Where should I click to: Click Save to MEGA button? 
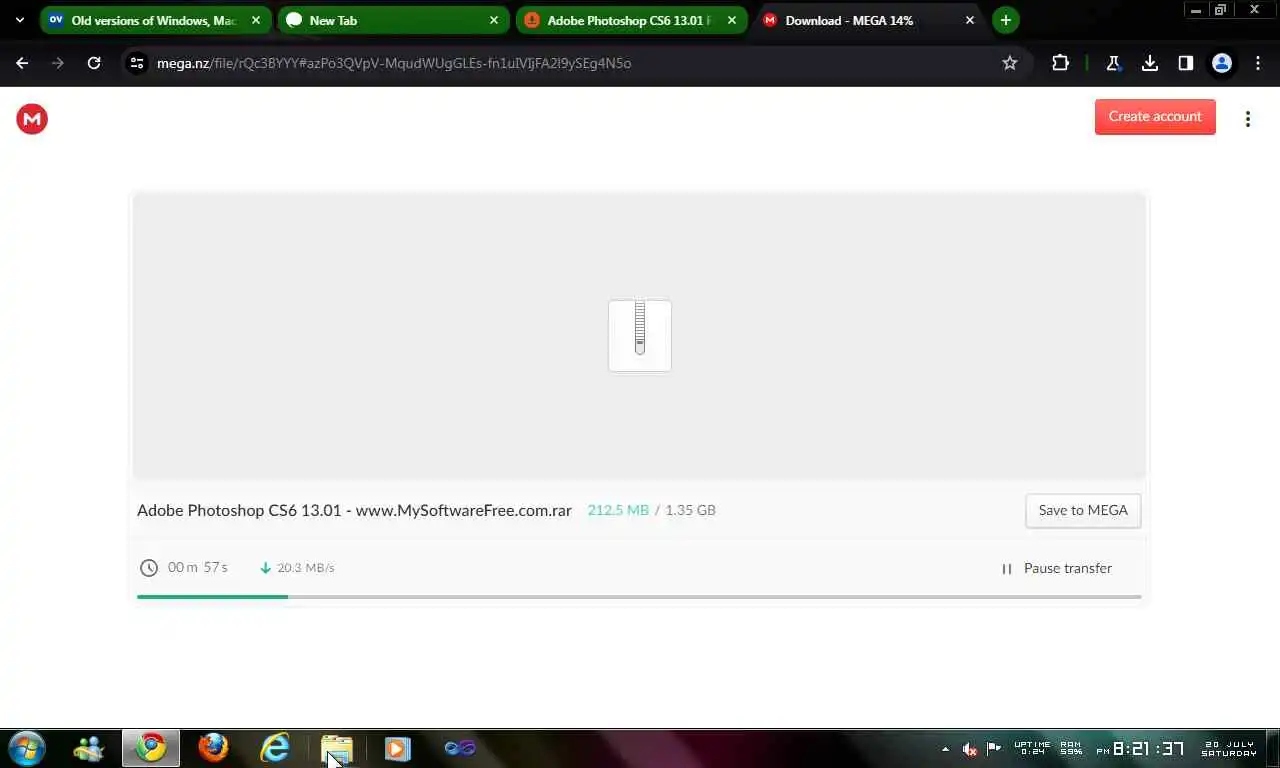(1083, 510)
